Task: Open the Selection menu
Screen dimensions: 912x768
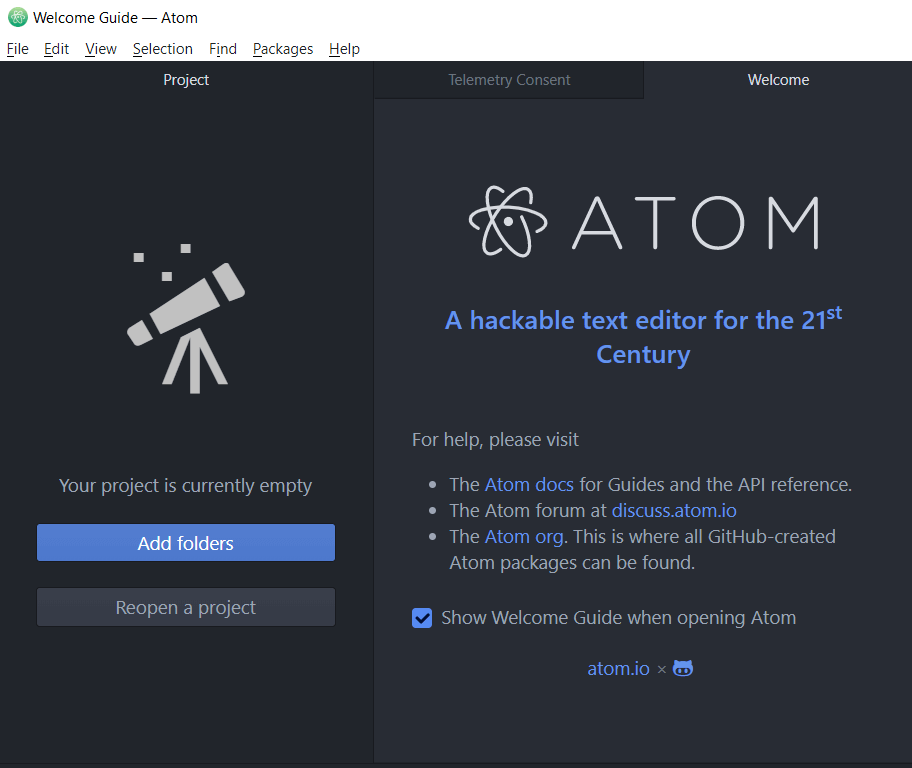Action: click(162, 49)
